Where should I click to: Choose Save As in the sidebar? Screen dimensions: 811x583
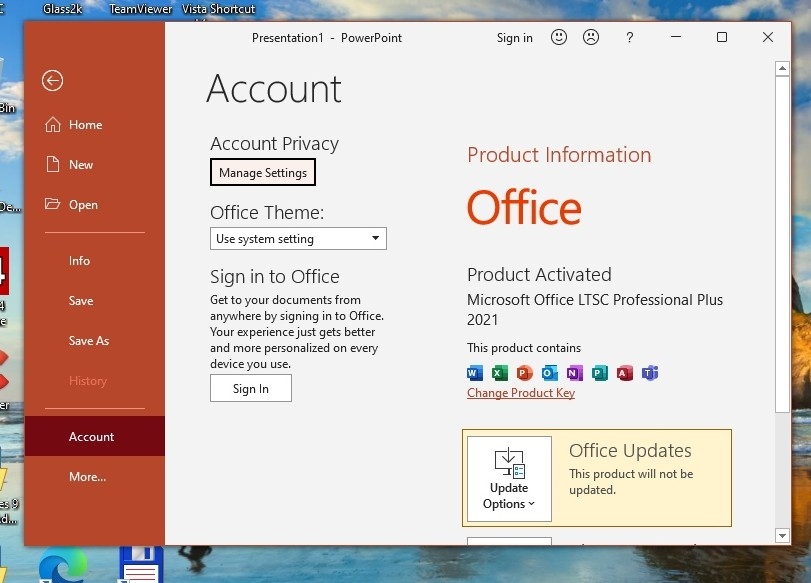tap(89, 340)
